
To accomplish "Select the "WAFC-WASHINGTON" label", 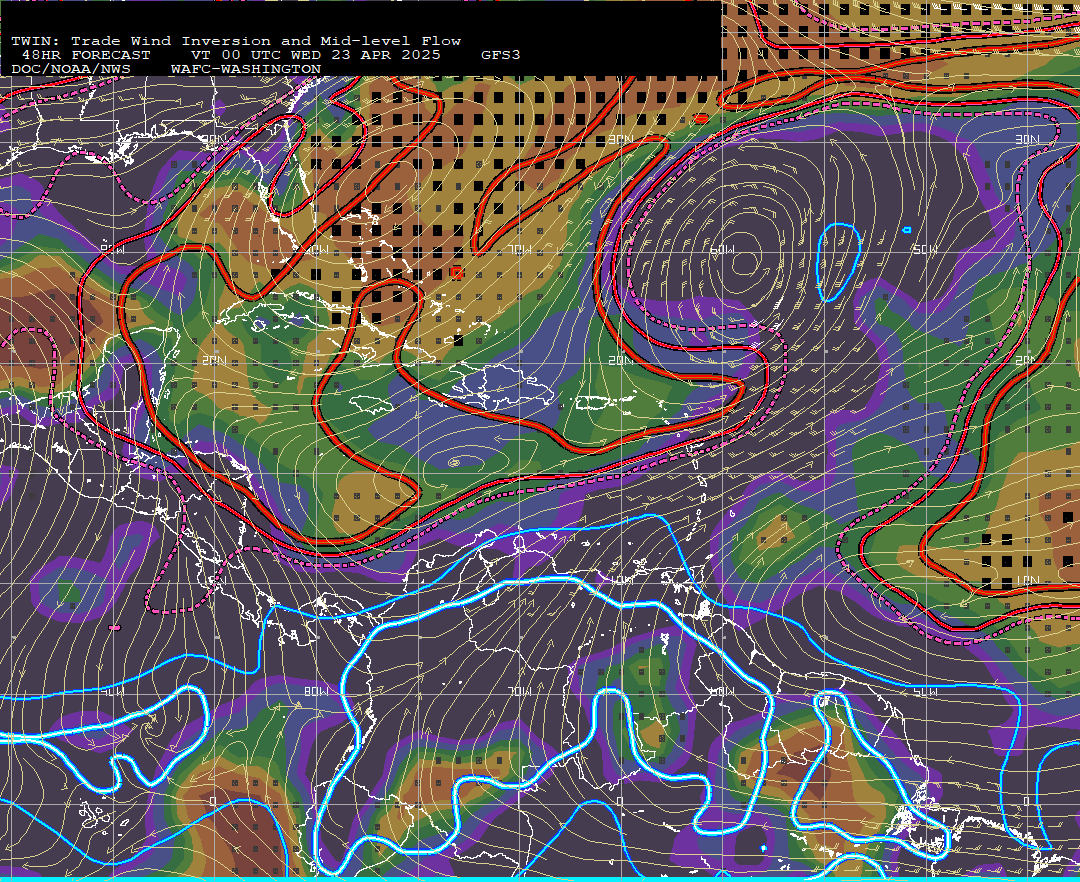I will coord(246,70).
